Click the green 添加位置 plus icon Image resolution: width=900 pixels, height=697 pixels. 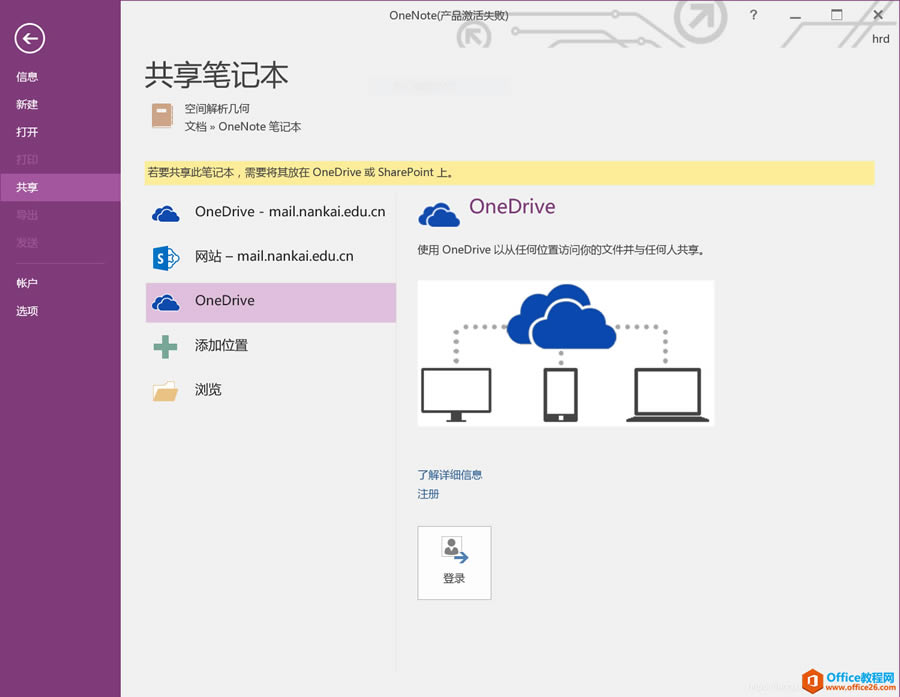click(x=165, y=345)
